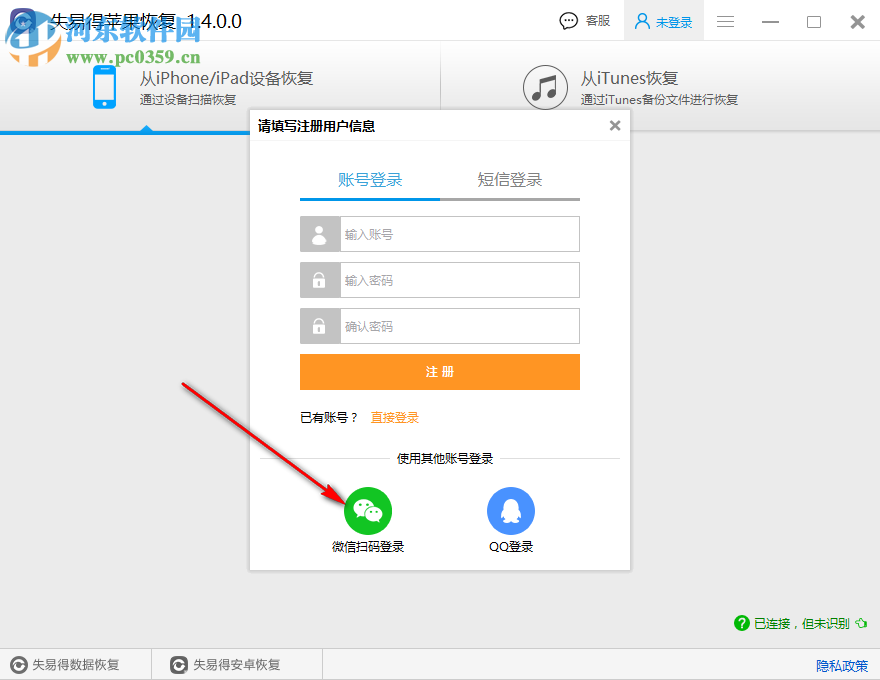Open the hamburger menu in the title bar

tap(724, 21)
